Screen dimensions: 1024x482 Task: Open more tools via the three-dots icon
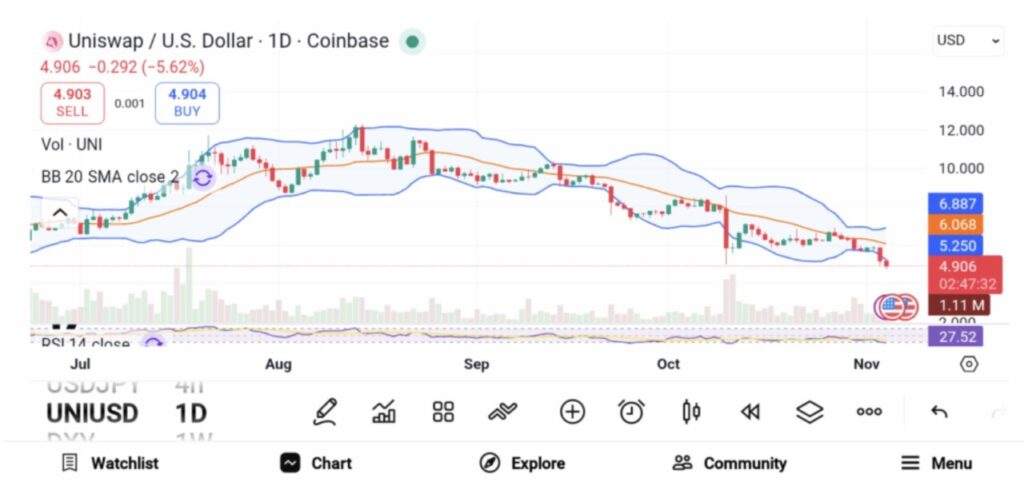[x=869, y=411]
